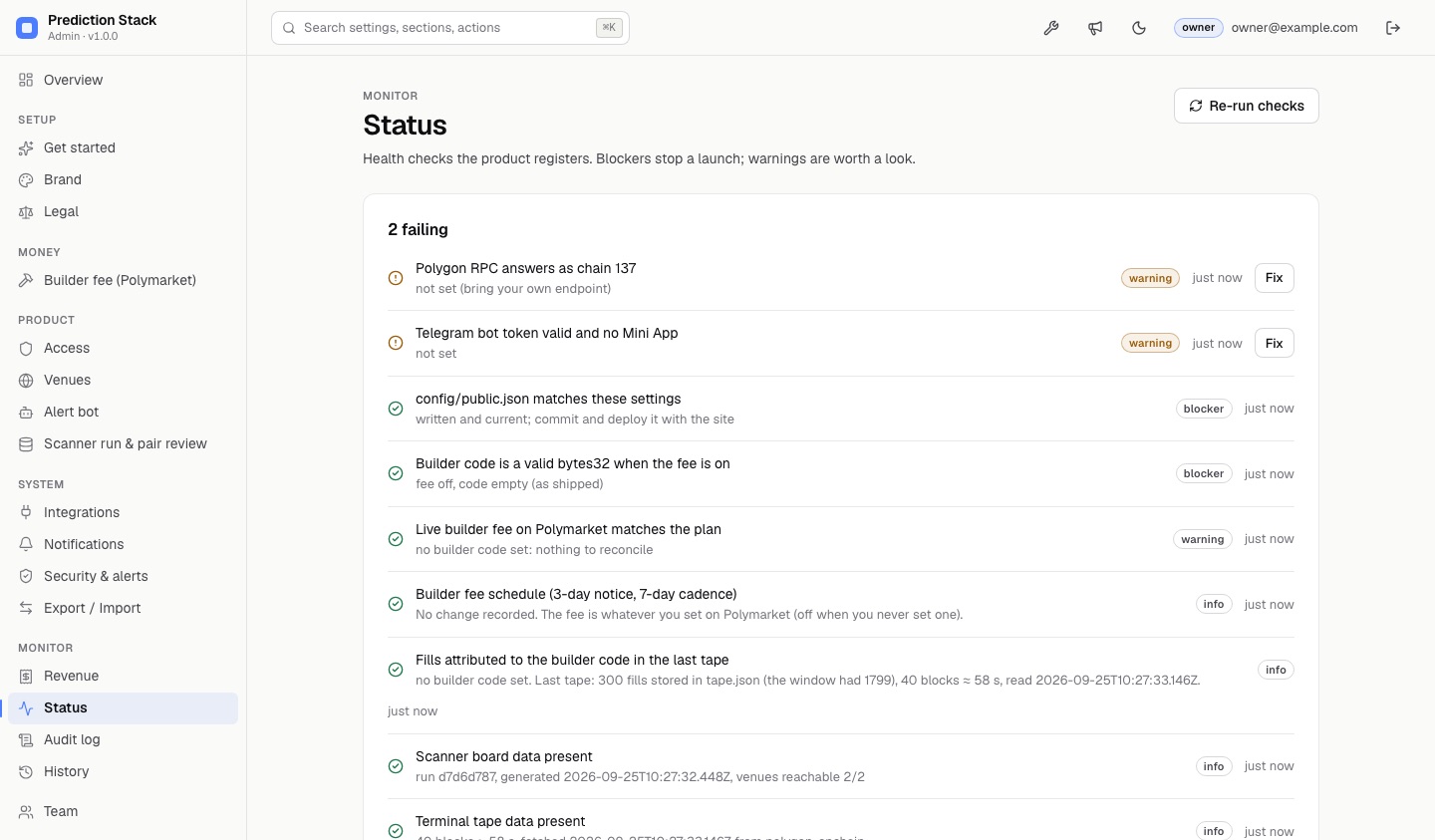Click the Alert bot robot icon
1435x840 pixels.
coord(26,412)
